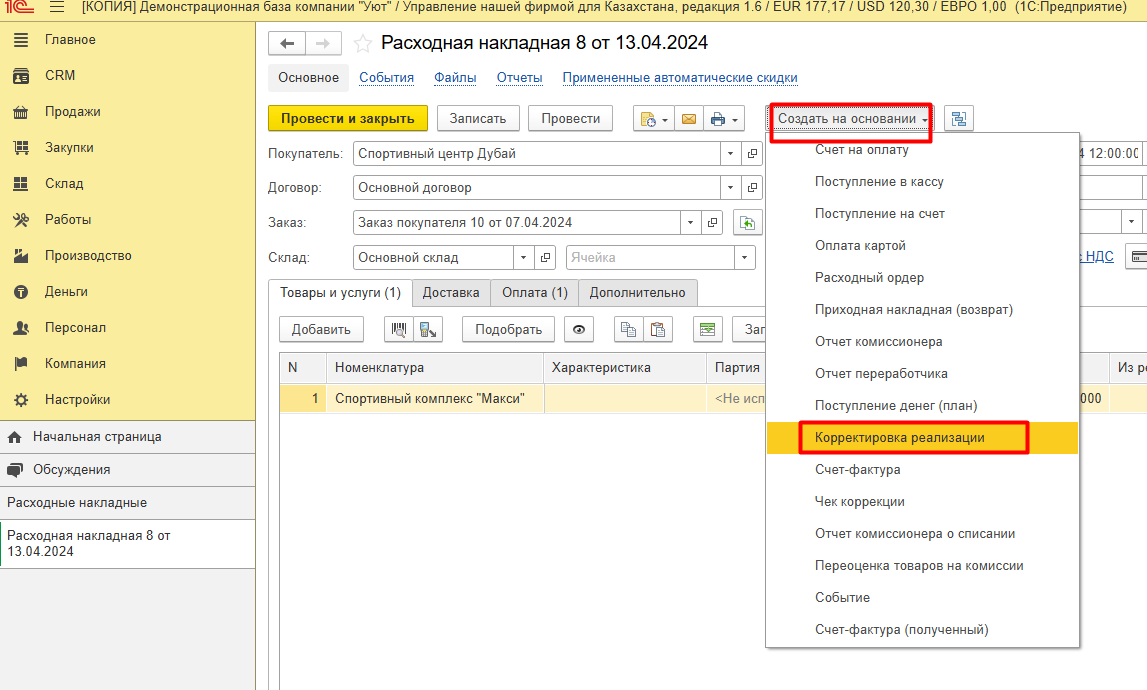Click the email envelope icon
Screen dimensions: 1147x690
click(x=688, y=119)
